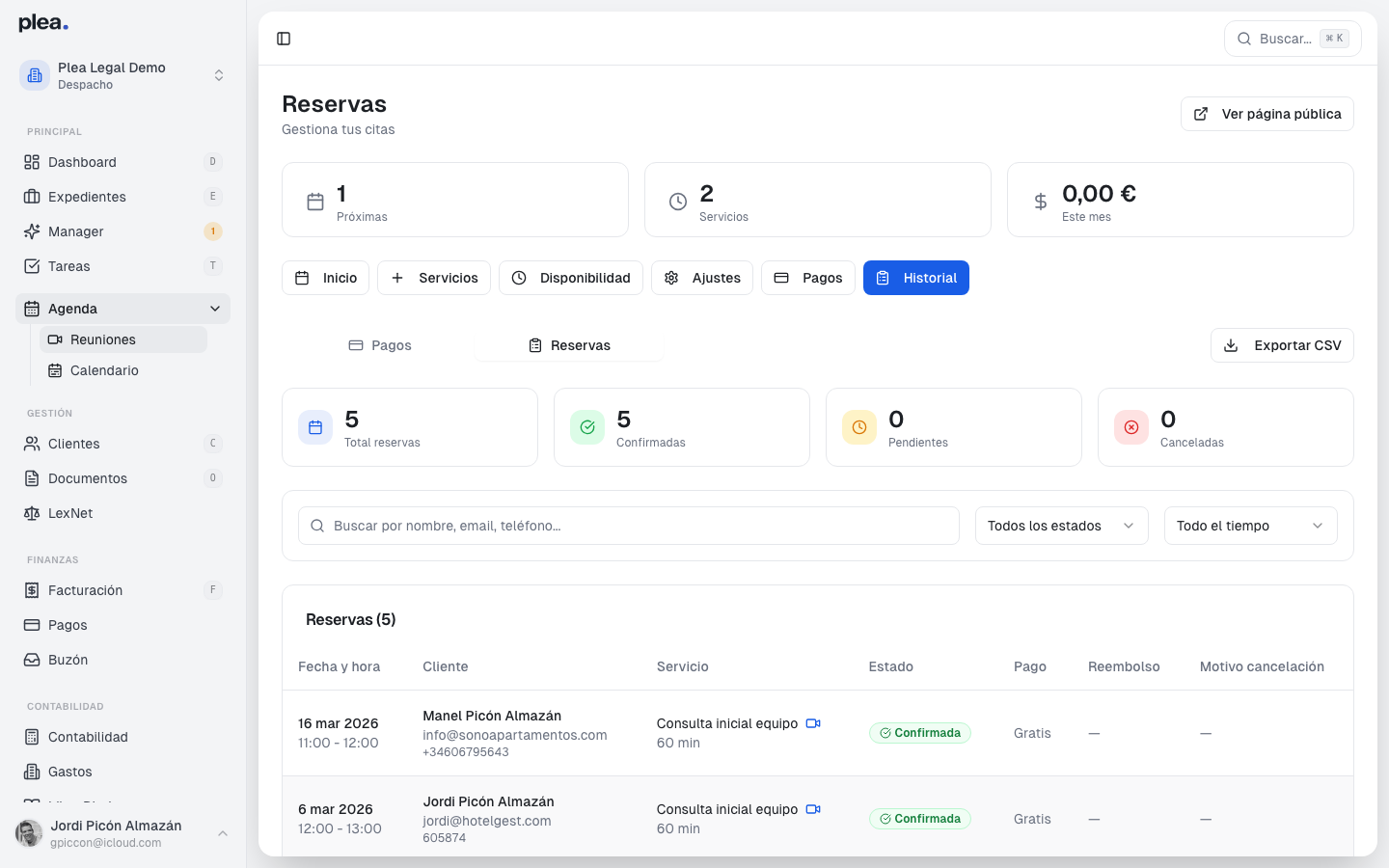Click the Confirmadas check icon
The width and height of the screenshot is (1389, 868).
point(587,427)
